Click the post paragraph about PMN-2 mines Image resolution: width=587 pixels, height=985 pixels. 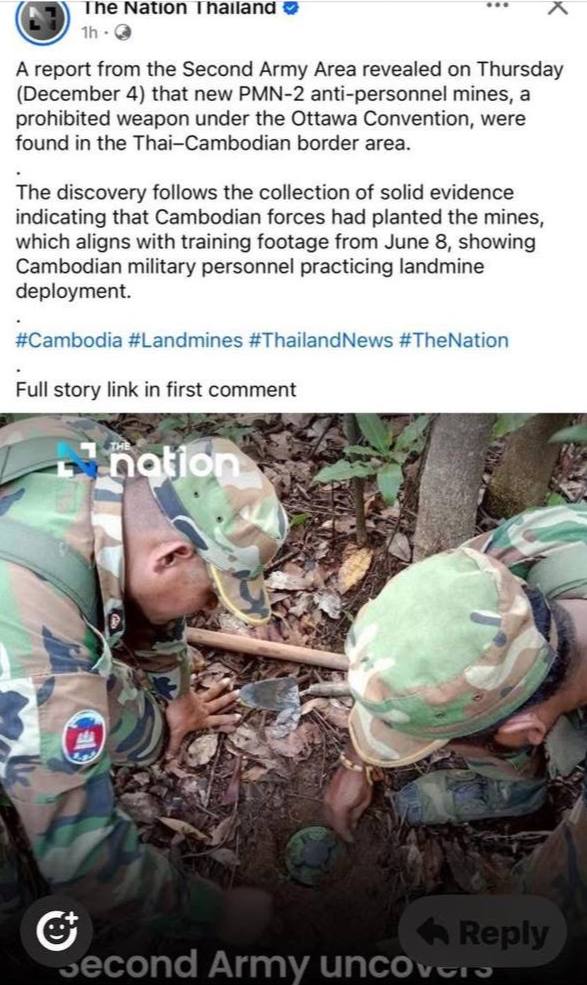click(289, 106)
